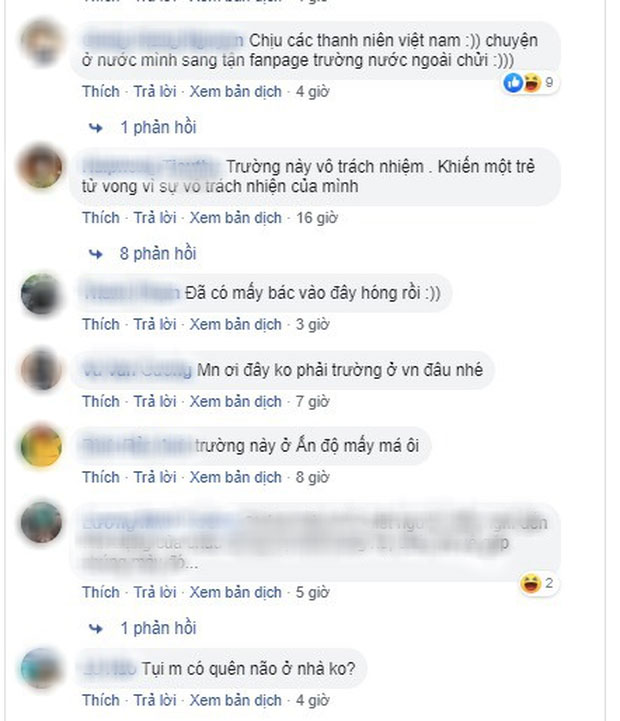Viewport: 620px width, 721px height.
Task: Expand the '8 phản hồi' replies thread
Action: (x=158, y=253)
